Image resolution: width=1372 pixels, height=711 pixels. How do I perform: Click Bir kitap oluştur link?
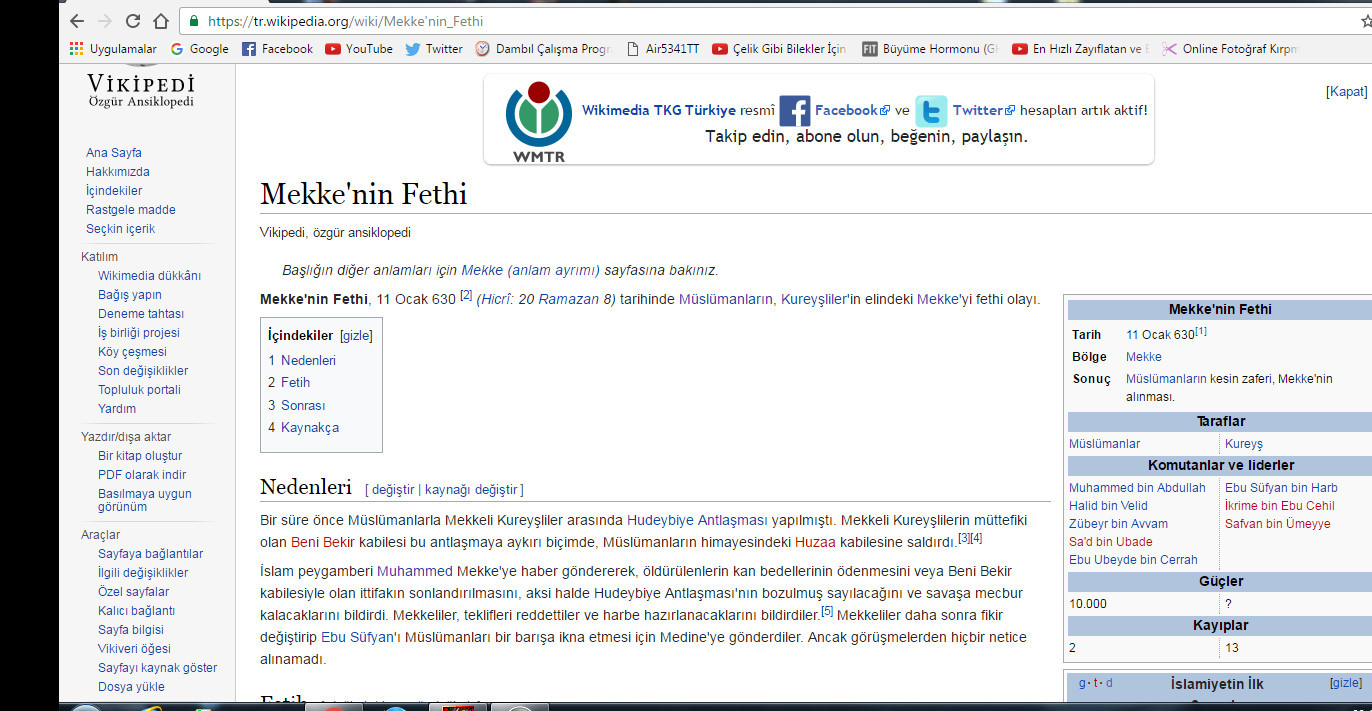(140, 456)
